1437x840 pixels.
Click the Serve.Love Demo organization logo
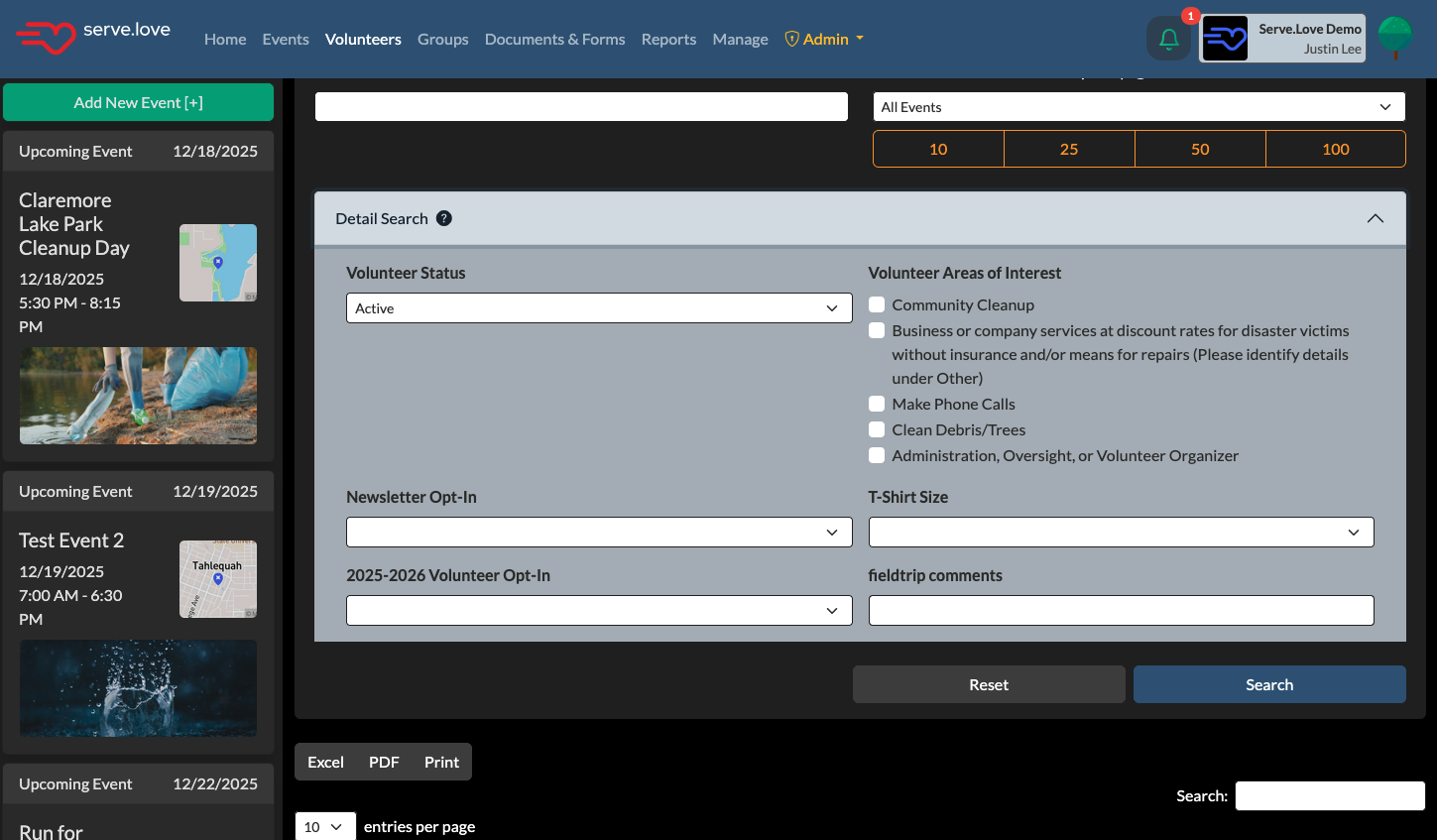click(1225, 39)
